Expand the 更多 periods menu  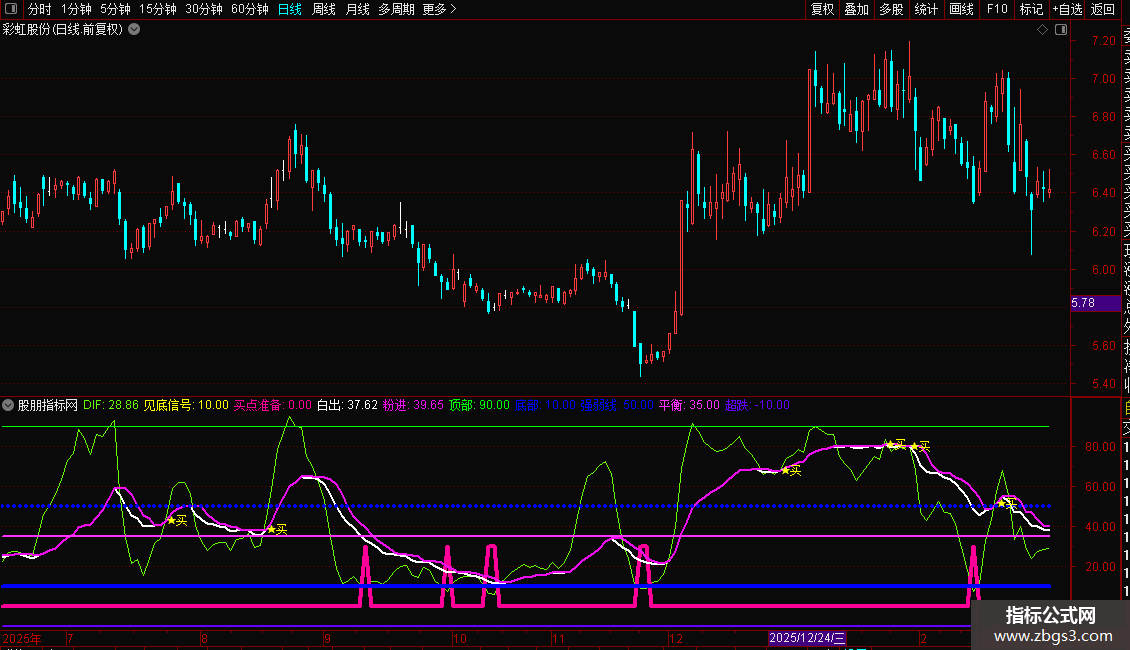[x=439, y=9]
